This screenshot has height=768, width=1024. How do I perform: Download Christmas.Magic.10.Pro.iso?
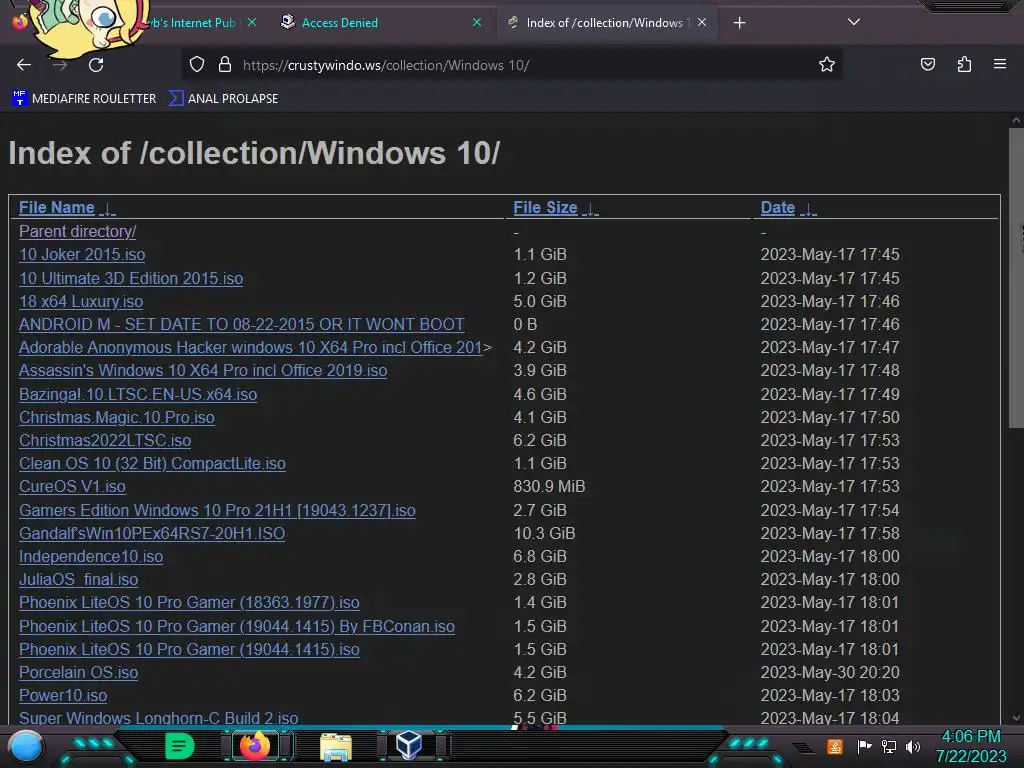(117, 417)
